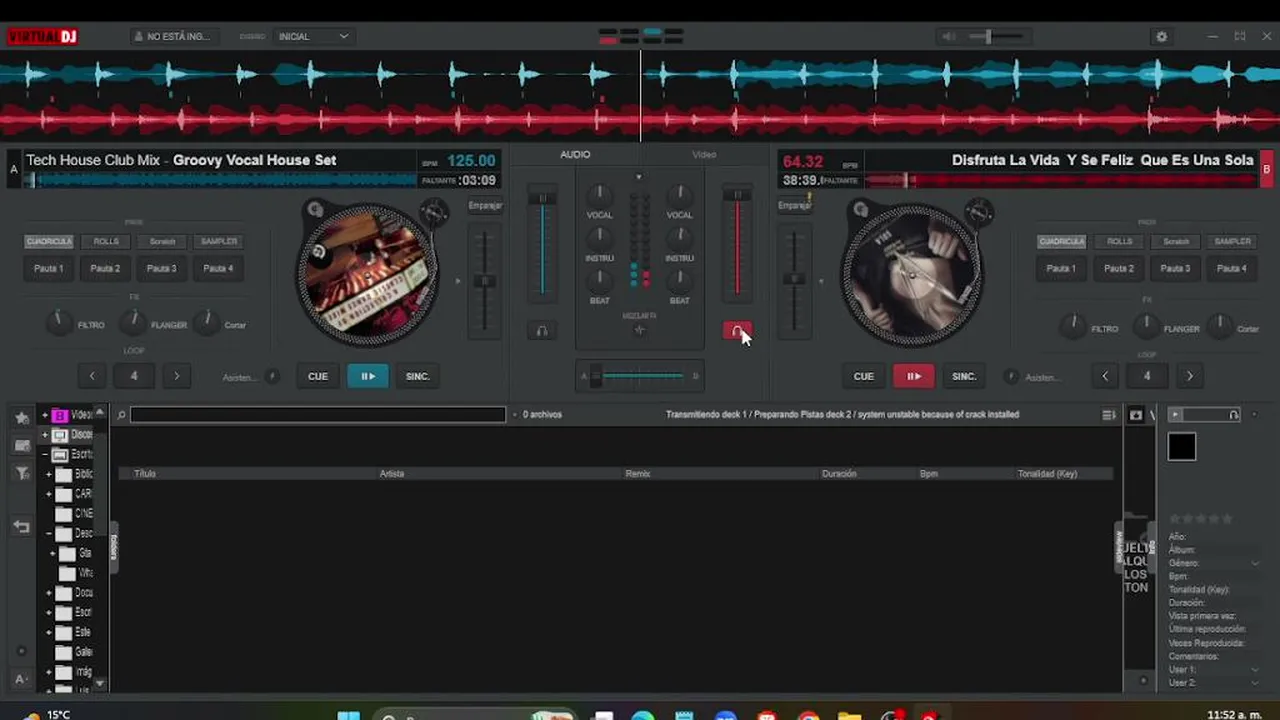Trigger Pauta 1 on the left deck

coord(49,268)
